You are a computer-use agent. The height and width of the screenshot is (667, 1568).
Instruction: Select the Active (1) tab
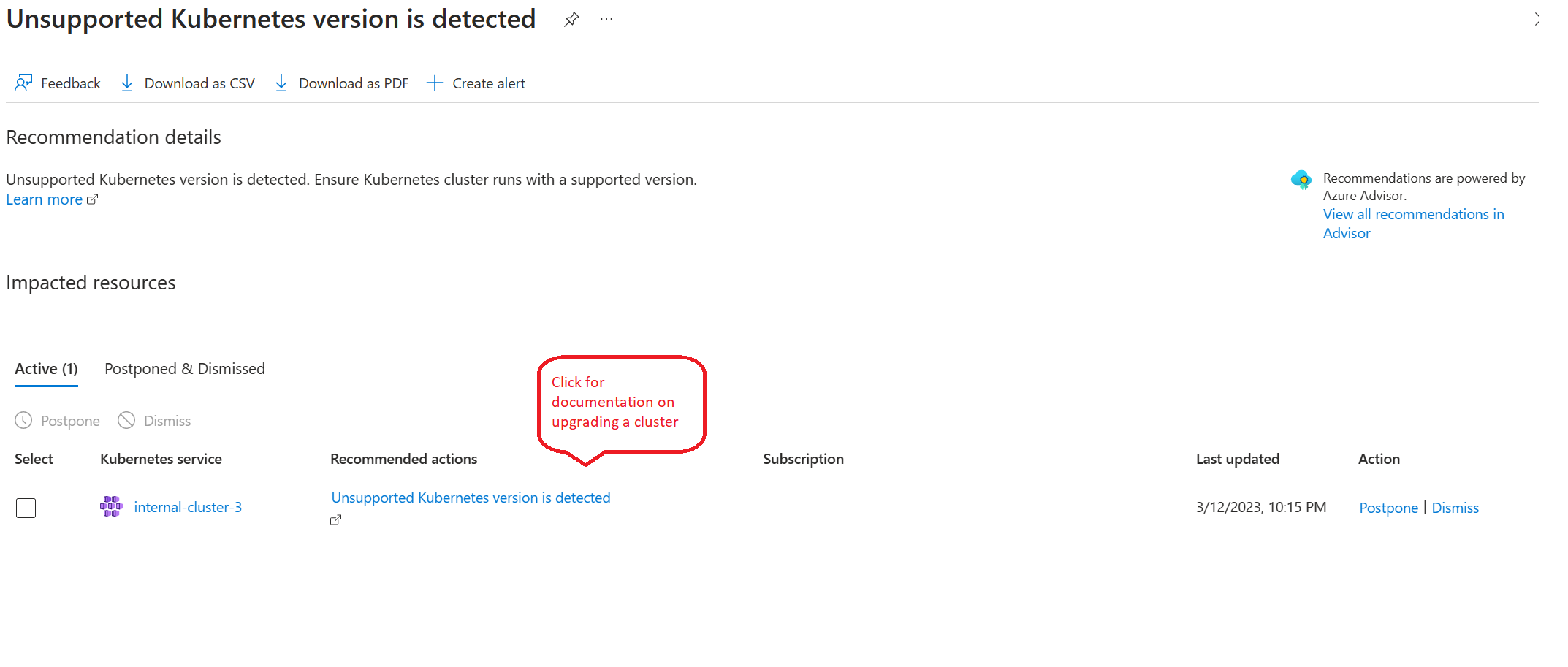46,369
